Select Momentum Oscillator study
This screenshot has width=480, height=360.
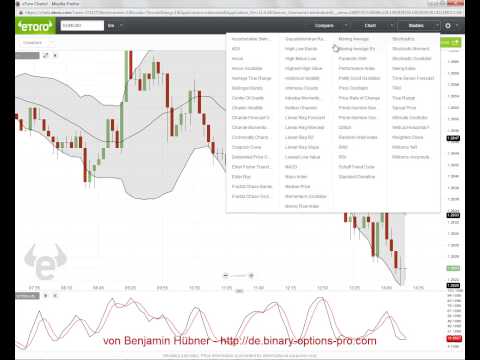[306, 196]
